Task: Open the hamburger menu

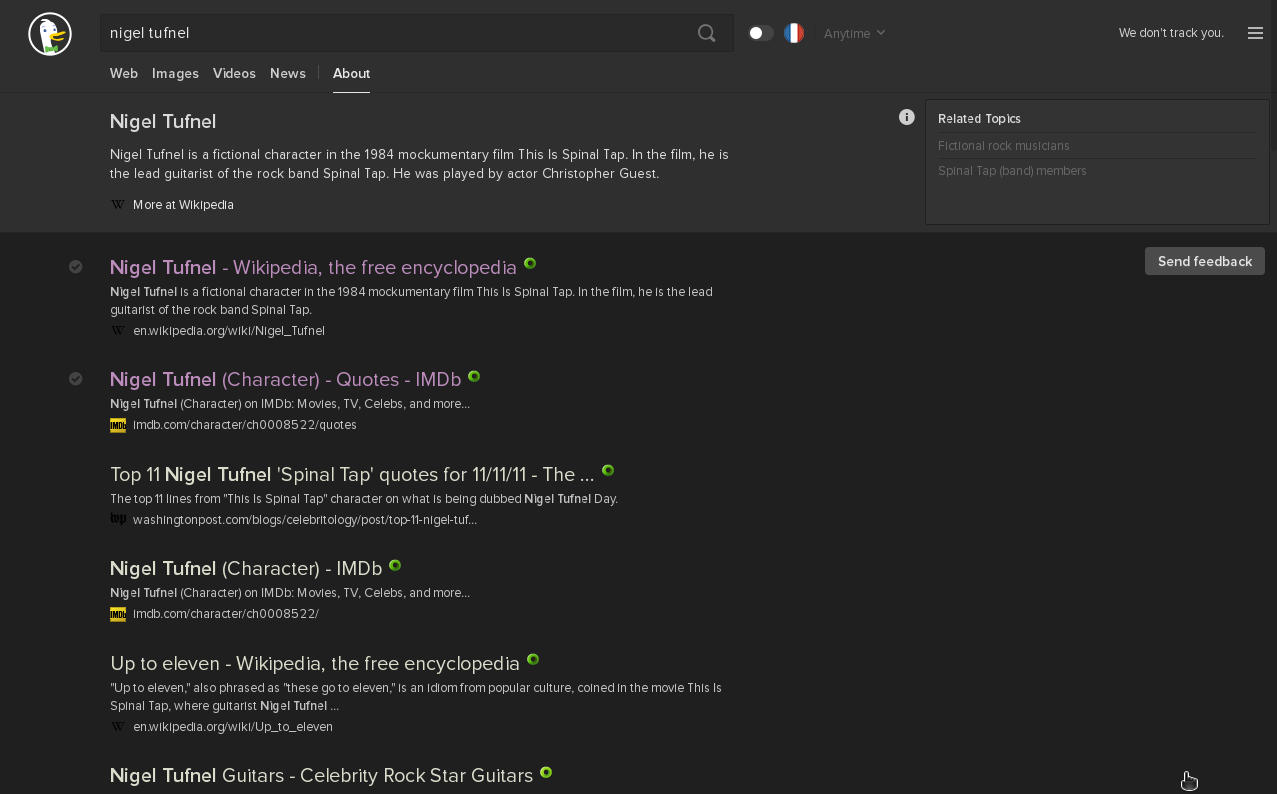Action: click(x=1255, y=33)
